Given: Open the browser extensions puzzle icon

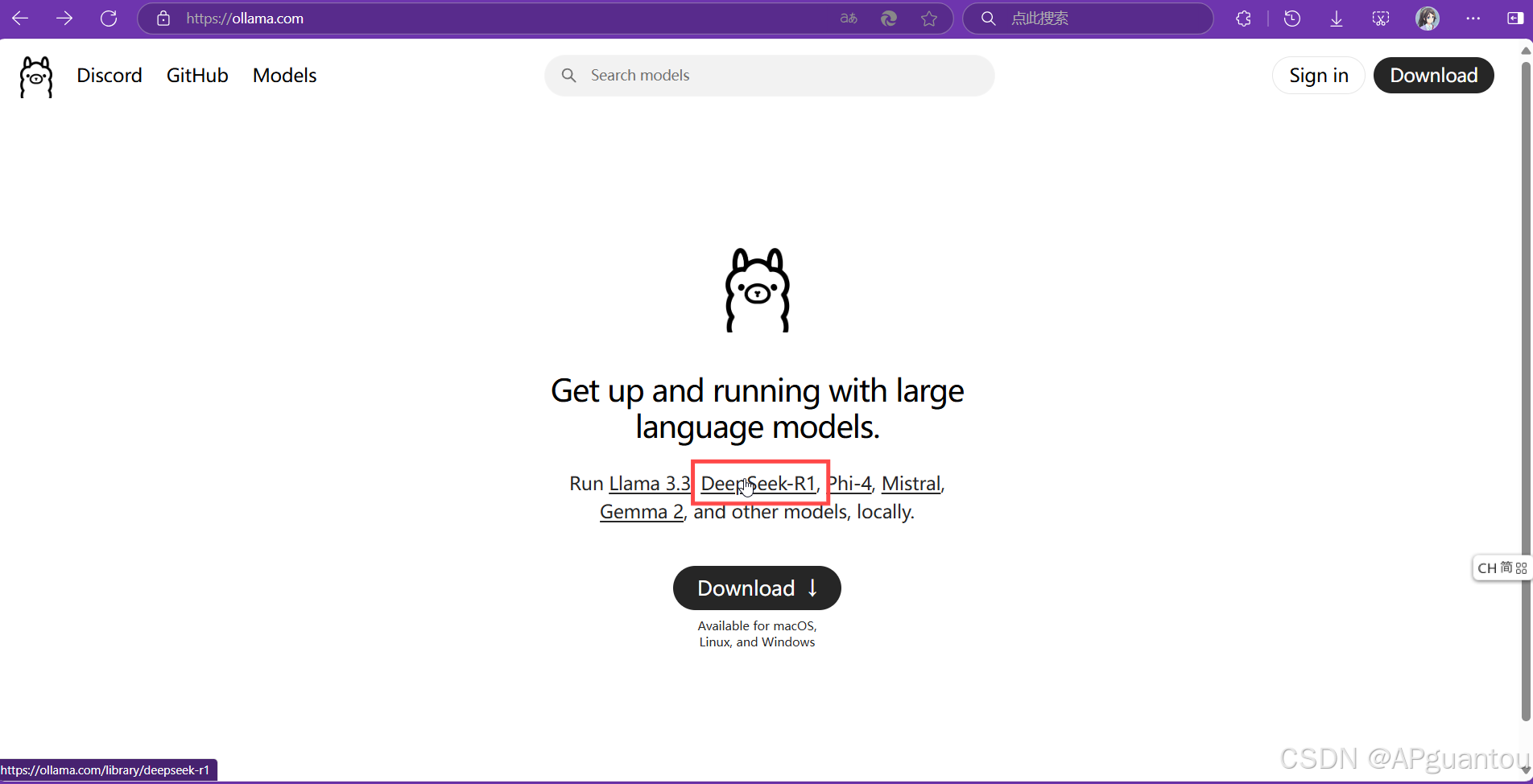Looking at the screenshot, I should tap(1244, 18).
